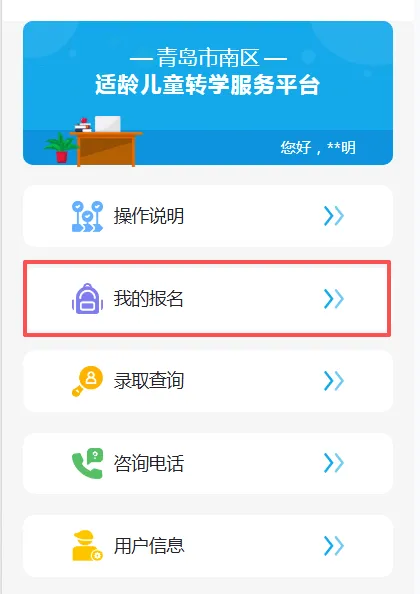Viewport: 420px width, 594px height.
Task: Expand 我的报名 via its double chevron
Action: click(334, 299)
